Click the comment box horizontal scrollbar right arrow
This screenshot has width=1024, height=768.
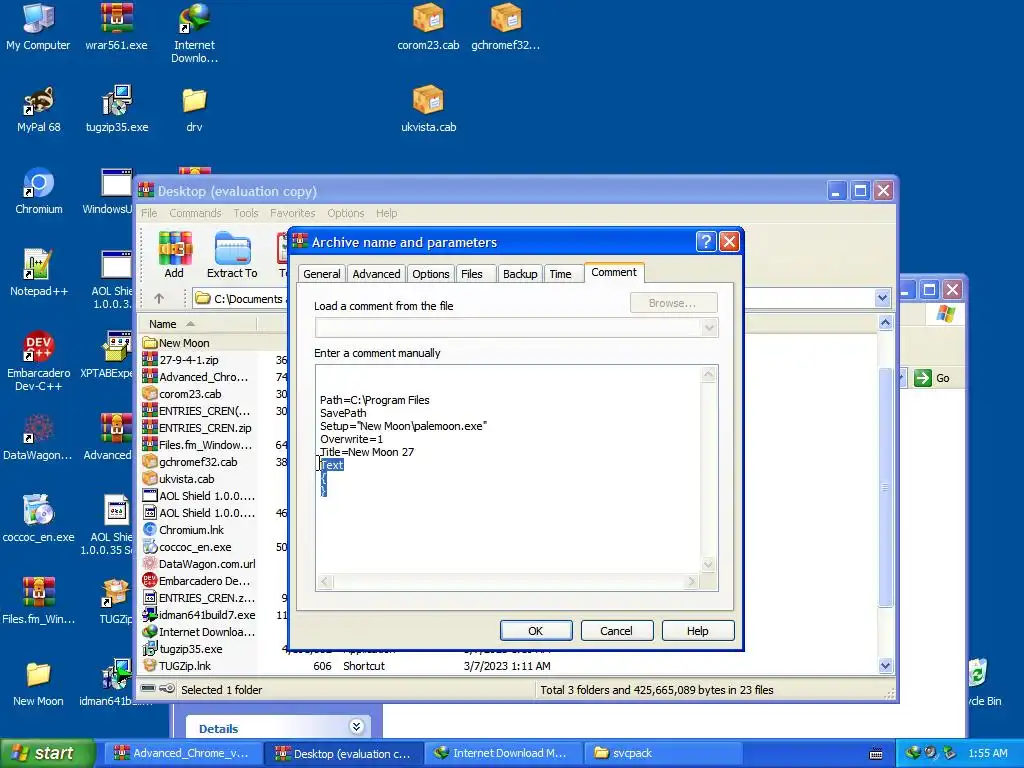point(692,582)
